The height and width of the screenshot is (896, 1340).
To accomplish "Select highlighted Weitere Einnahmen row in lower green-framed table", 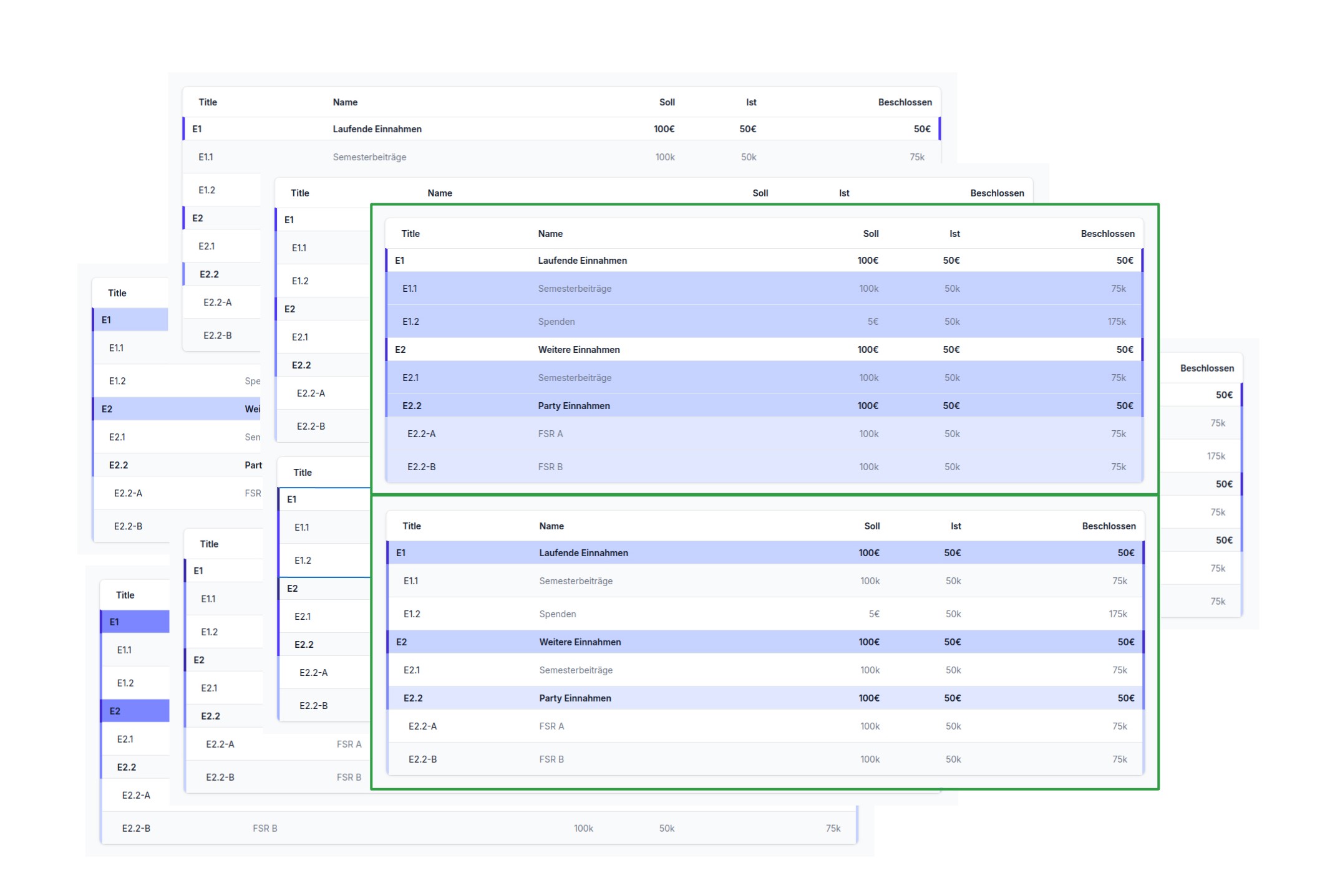I will pyautogui.click(x=580, y=642).
